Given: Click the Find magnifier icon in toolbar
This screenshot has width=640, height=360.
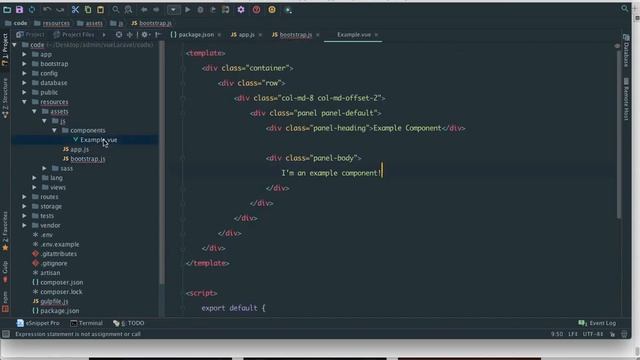Looking at the screenshot, I should (x=116, y=9).
